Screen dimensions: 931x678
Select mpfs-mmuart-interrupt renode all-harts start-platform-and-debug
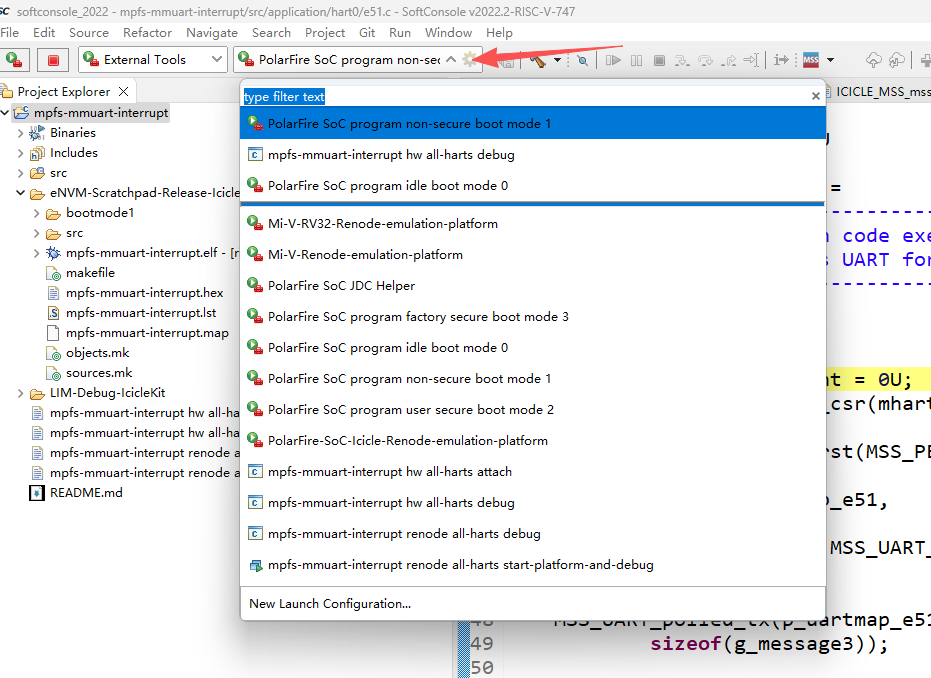[x=533, y=565]
